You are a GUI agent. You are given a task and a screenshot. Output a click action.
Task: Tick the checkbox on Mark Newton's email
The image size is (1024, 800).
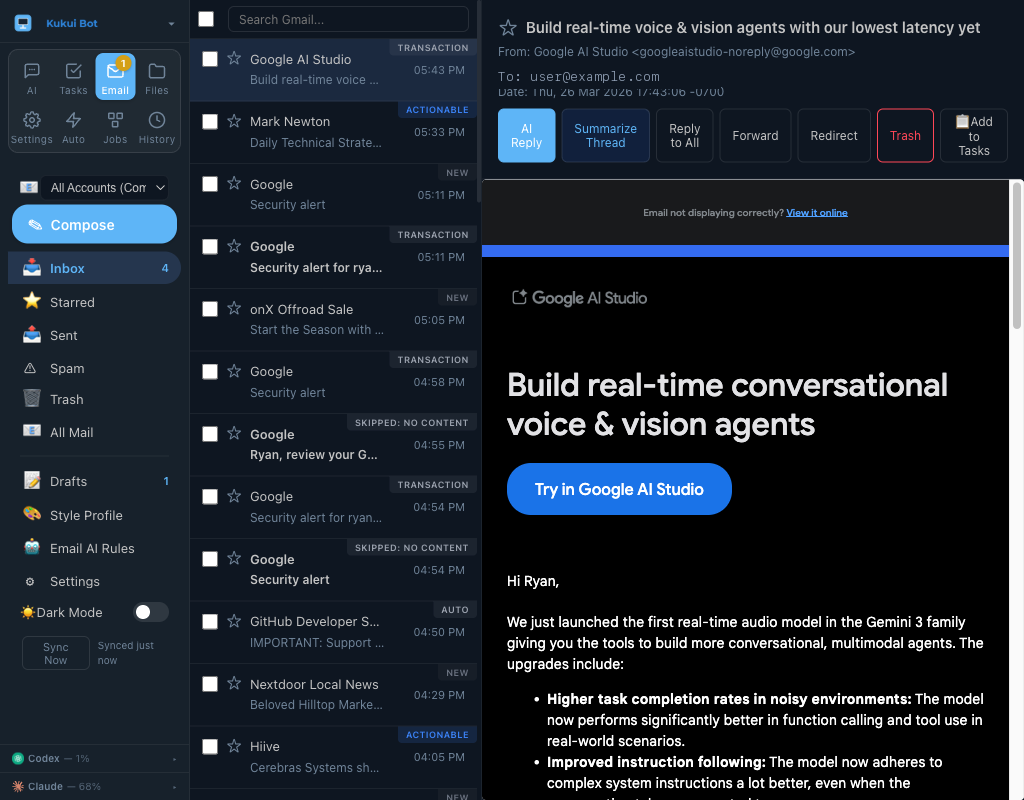pos(209,122)
